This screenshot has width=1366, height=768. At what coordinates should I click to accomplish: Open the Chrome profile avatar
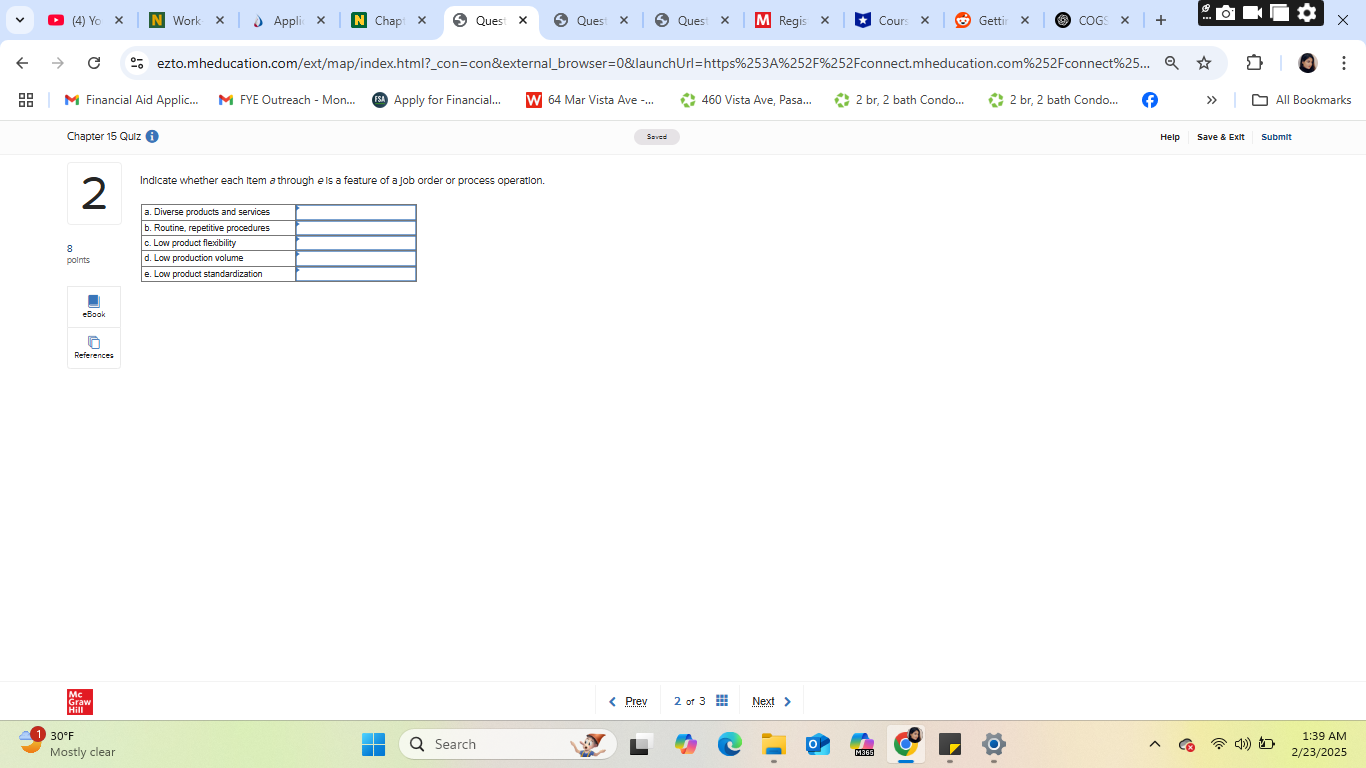point(1308,63)
